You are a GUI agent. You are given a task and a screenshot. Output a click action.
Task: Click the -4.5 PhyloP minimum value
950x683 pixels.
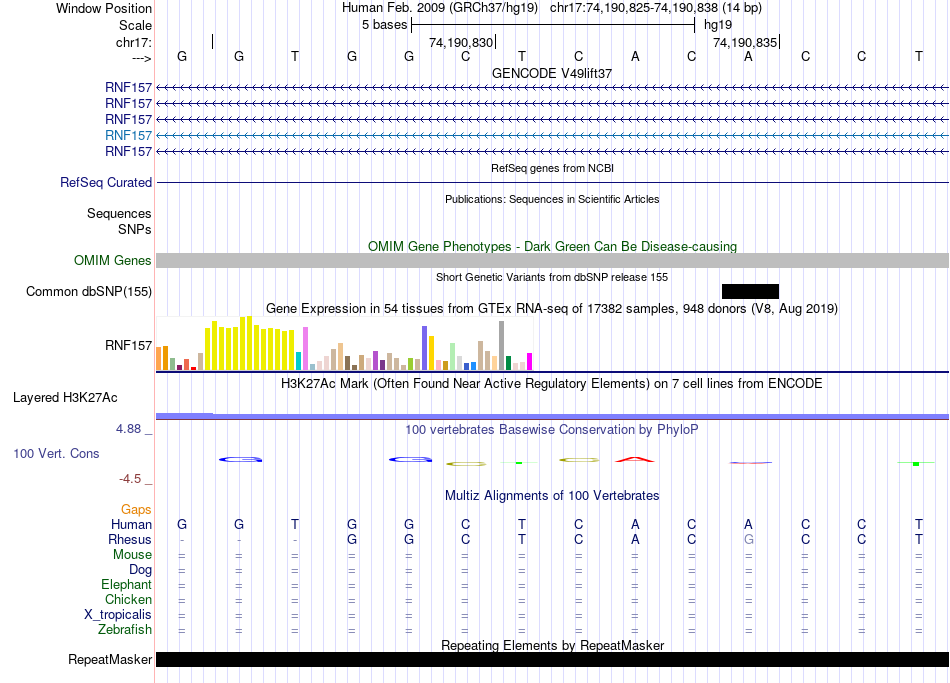point(130,479)
